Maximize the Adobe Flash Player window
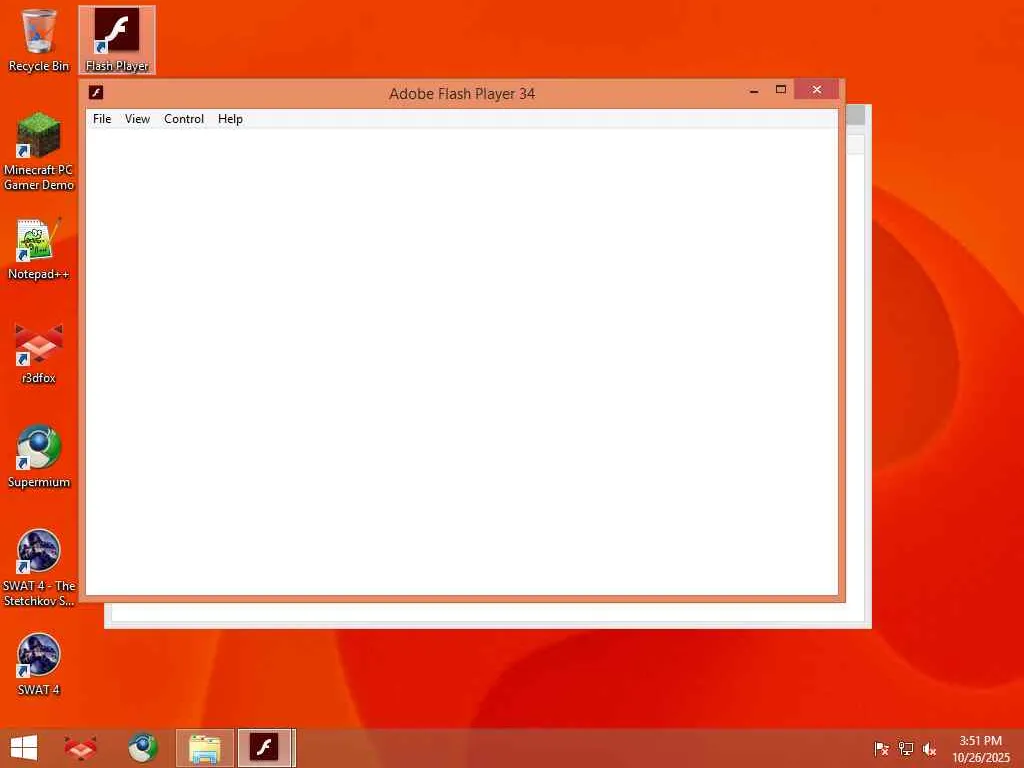Image resolution: width=1024 pixels, height=768 pixels. point(780,90)
